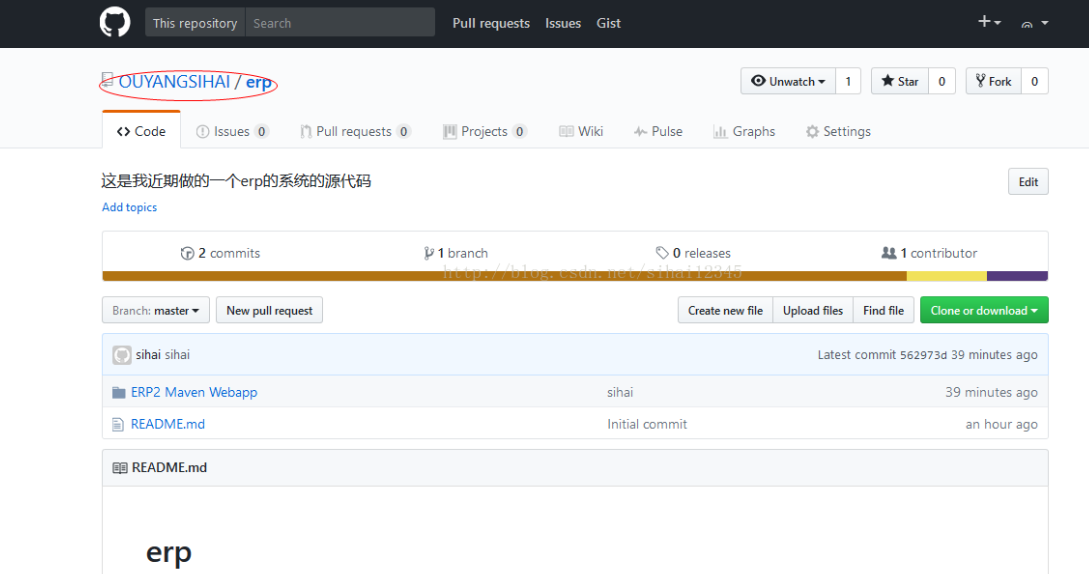This screenshot has height=574, width=1089.
Task: Click the 'This repository' search scope label
Action: point(195,23)
